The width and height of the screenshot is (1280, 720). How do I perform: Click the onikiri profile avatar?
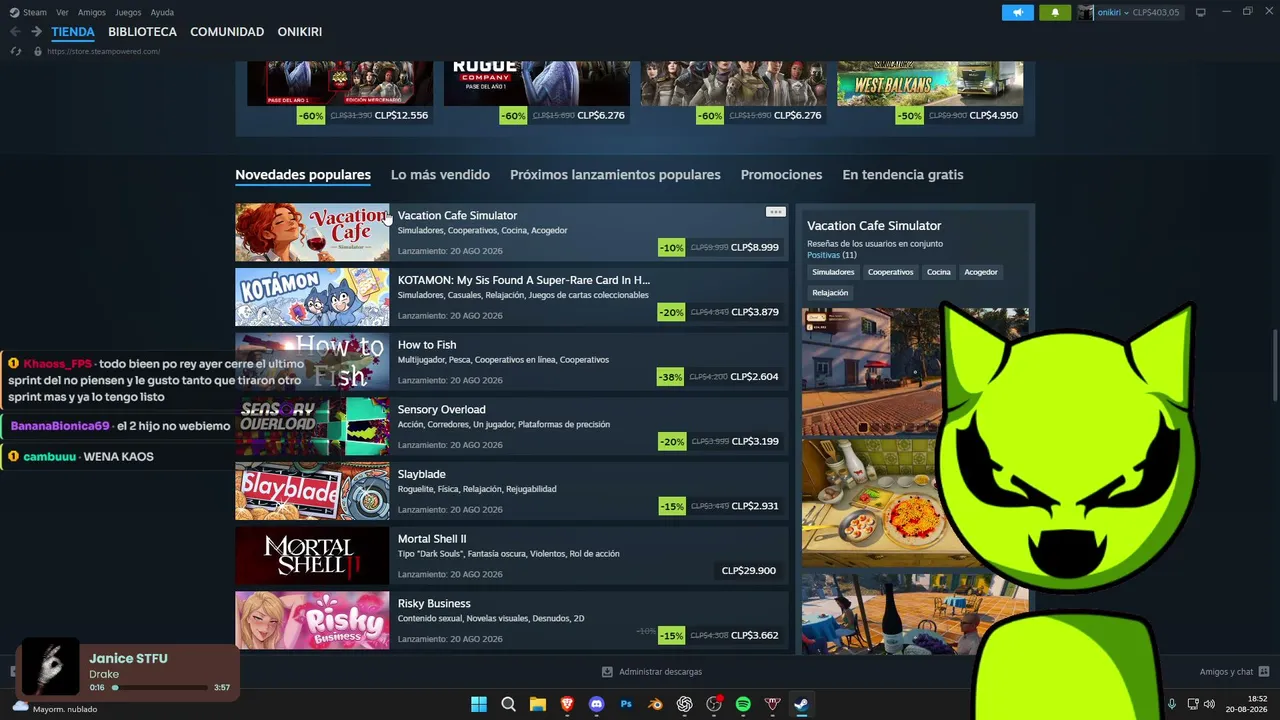1086,12
